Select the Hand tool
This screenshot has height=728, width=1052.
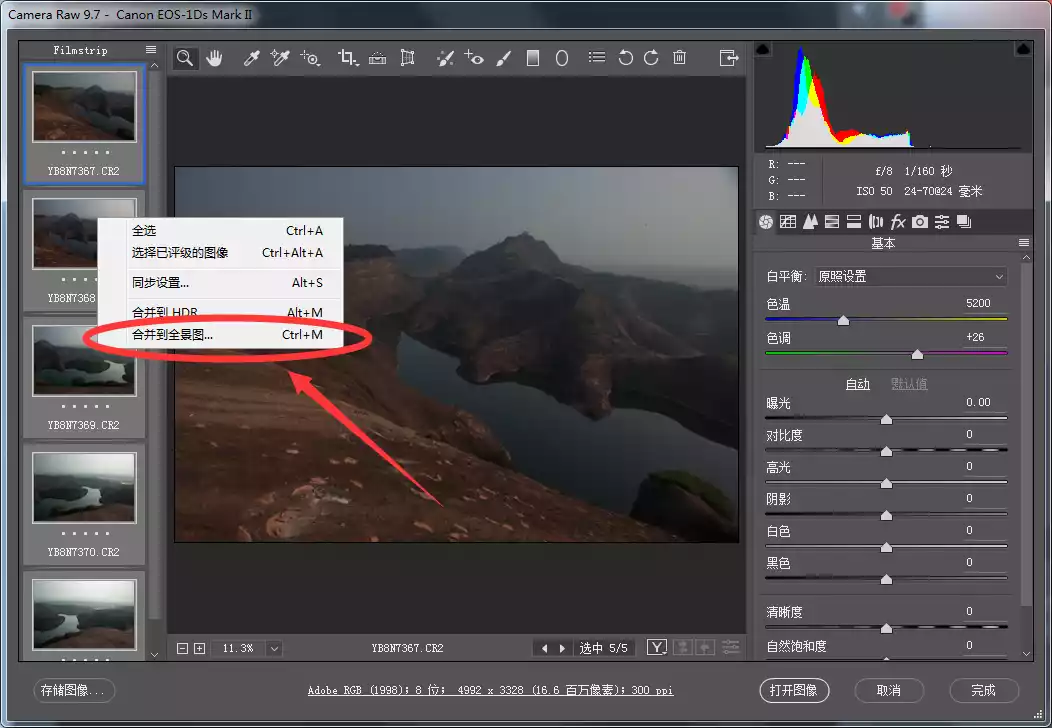click(x=214, y=58)
